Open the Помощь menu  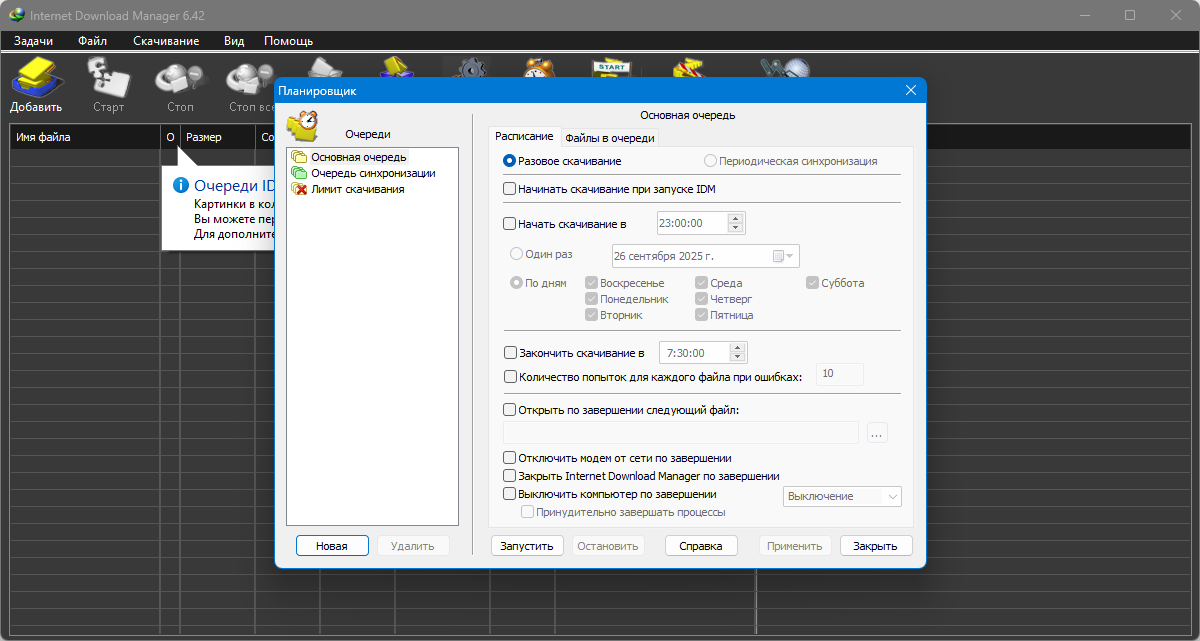(x=288, y=41)
